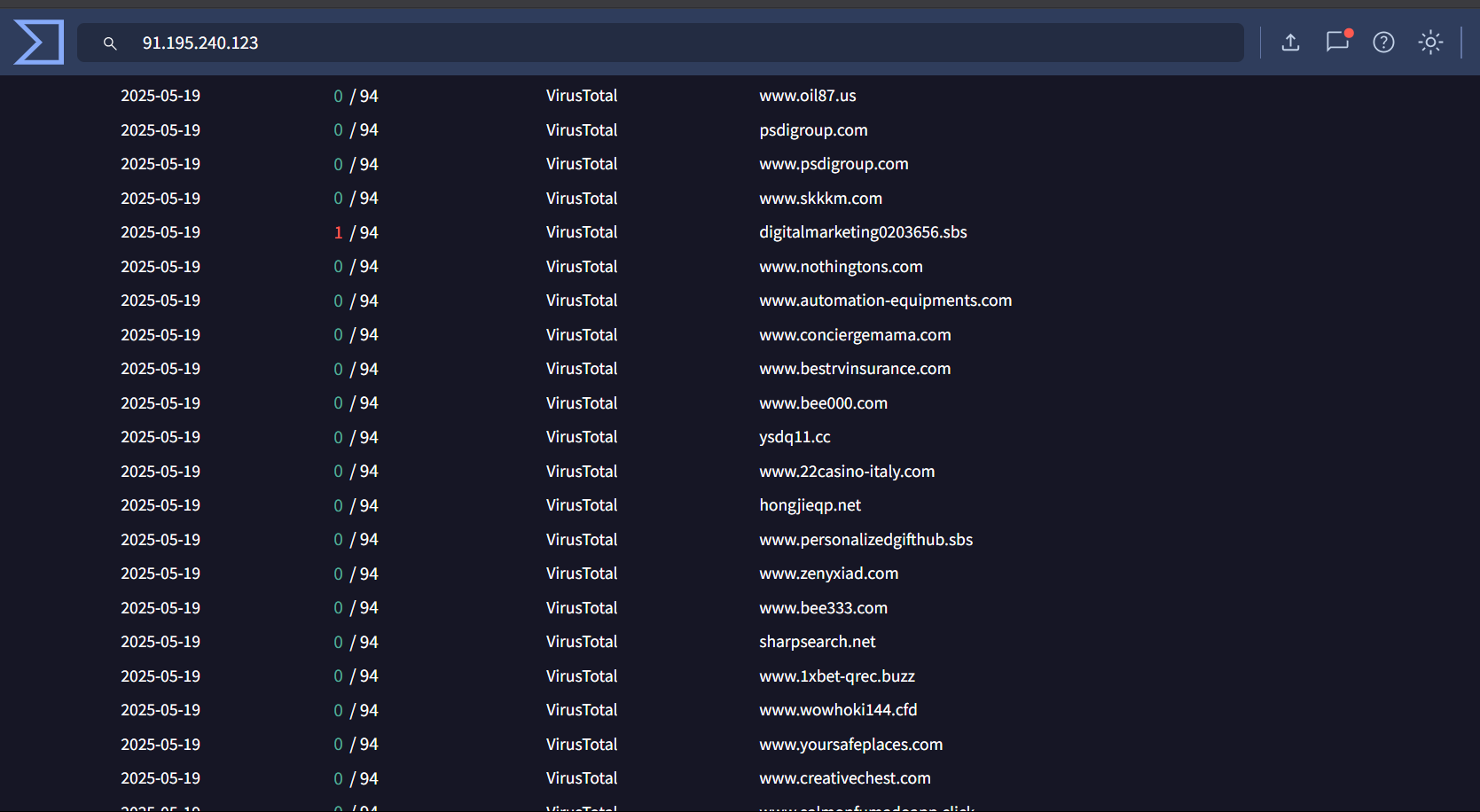Open digitalmarketing0203656.sbs flagged domain
This screenshot has width=1480, height=812.
point(863,231)
